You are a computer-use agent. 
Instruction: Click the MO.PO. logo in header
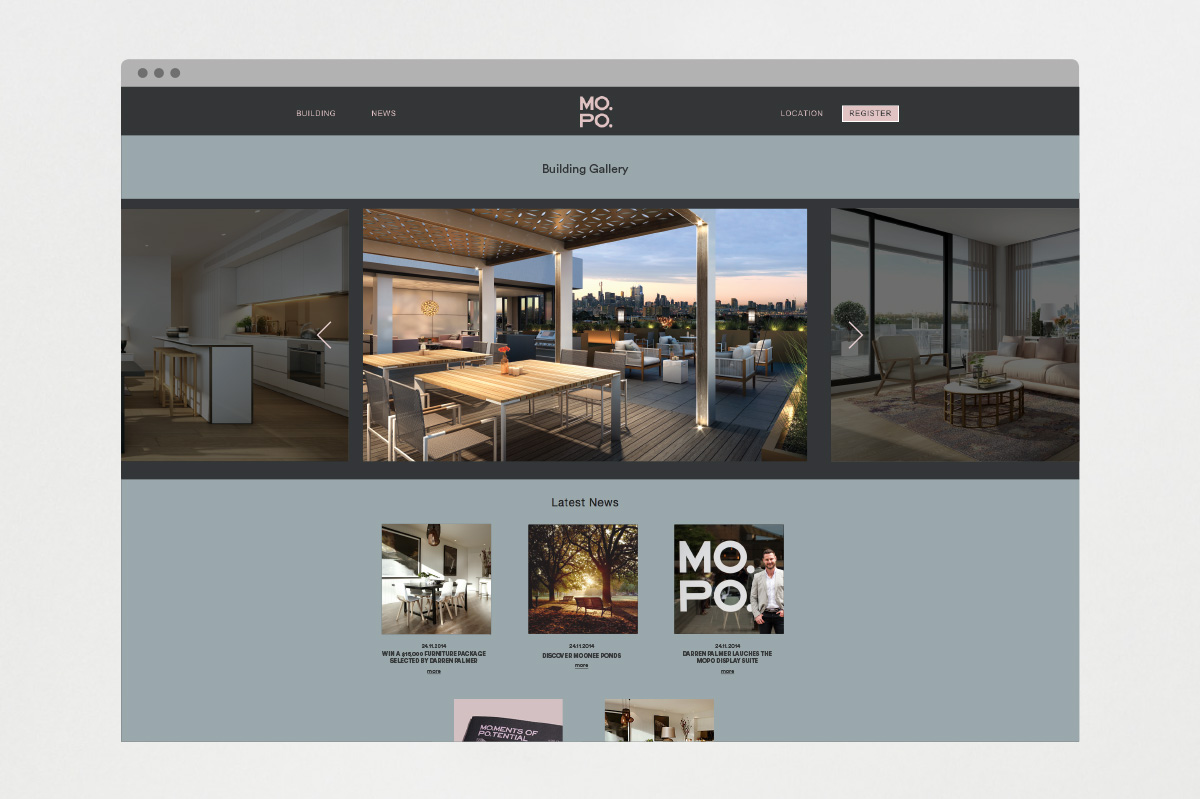coord(596,112)
